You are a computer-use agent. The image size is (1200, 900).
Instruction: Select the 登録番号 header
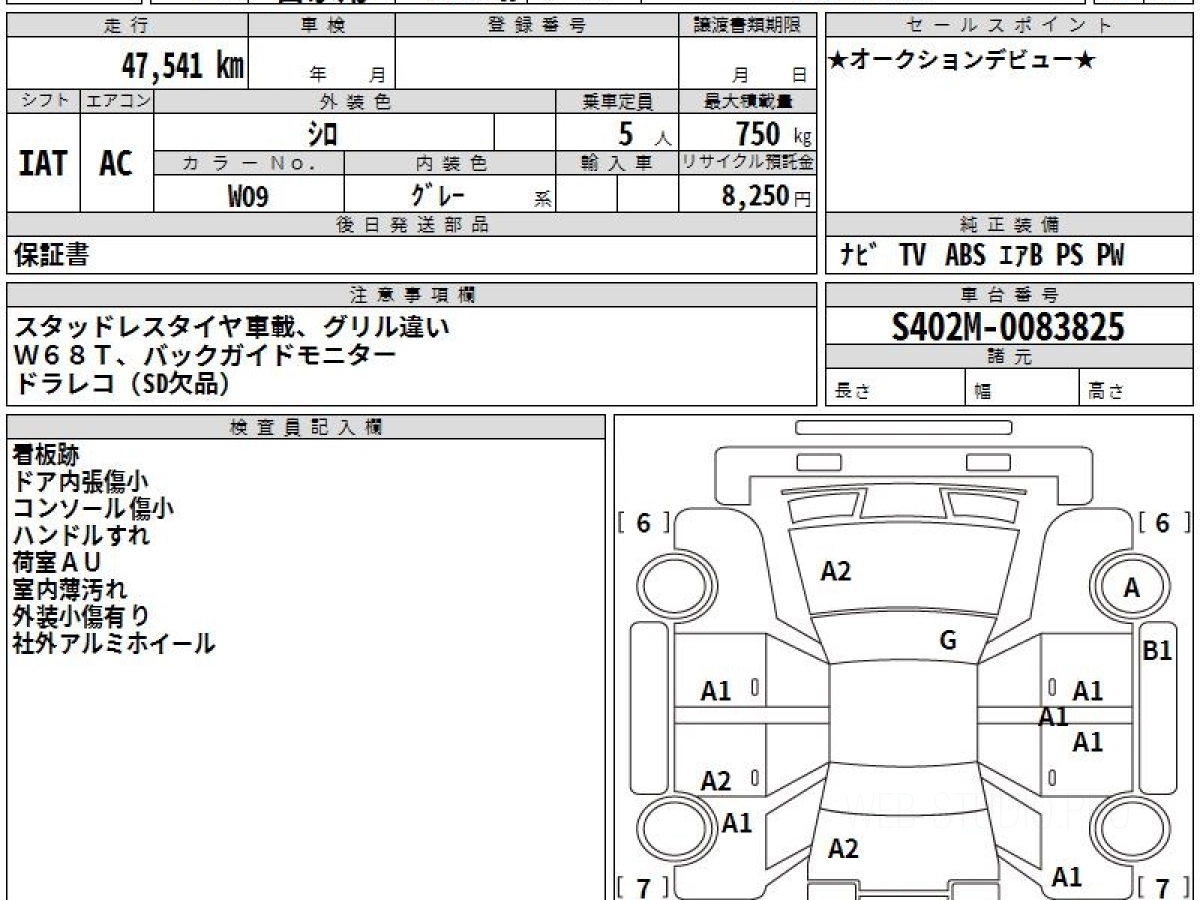(537, 26)
